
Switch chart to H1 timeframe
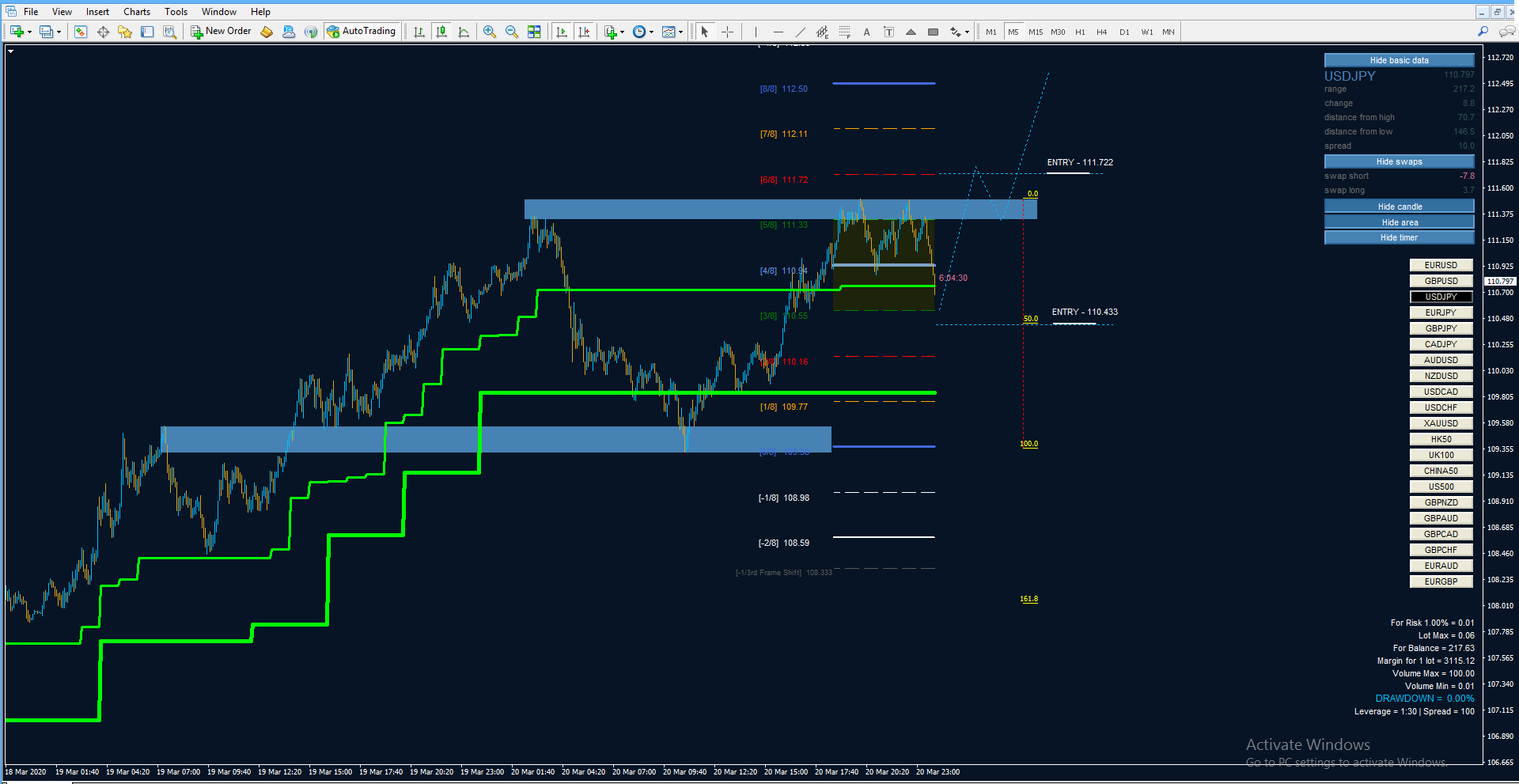point(1080,32)
